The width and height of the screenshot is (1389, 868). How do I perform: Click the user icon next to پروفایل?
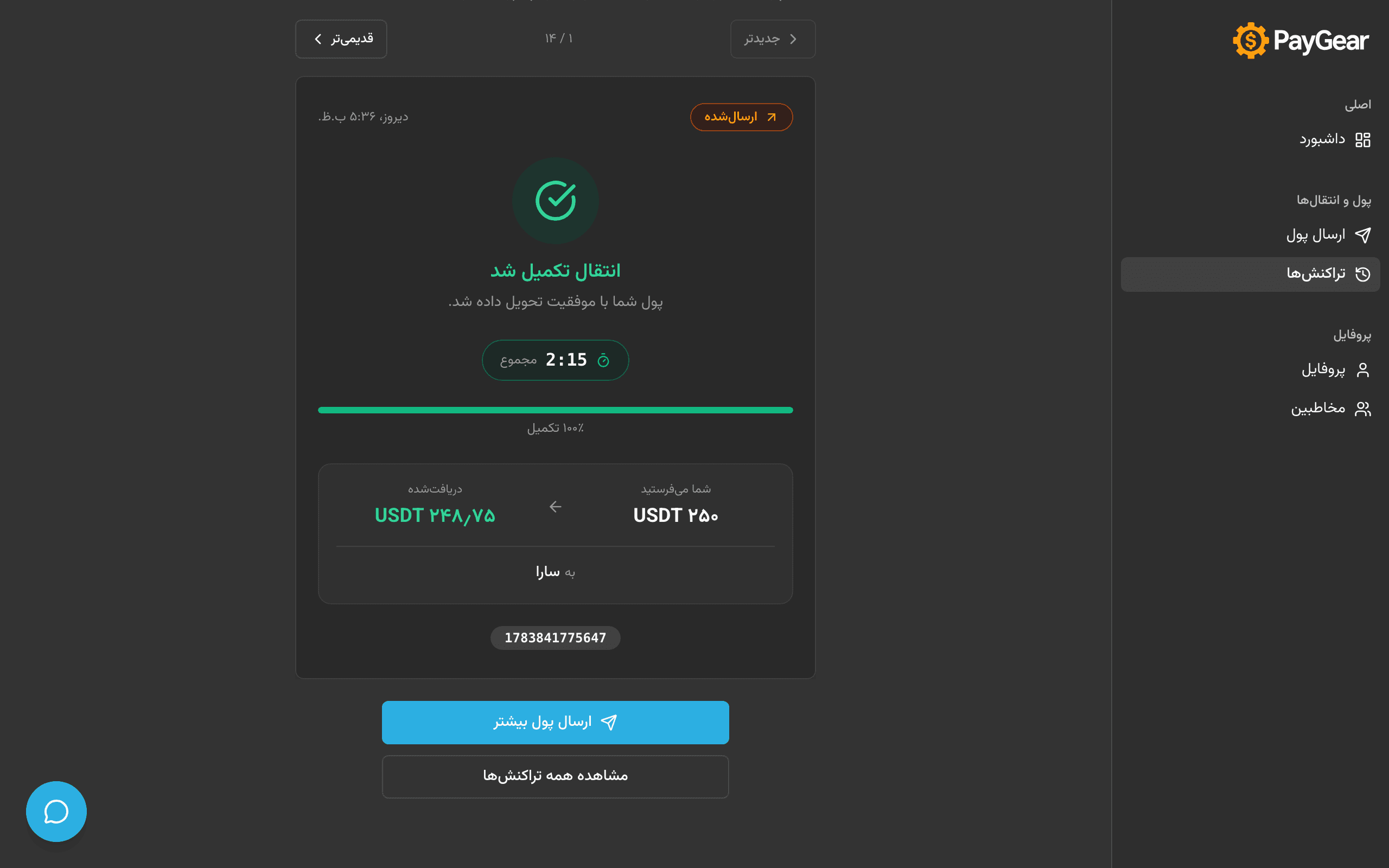coord(1362,371)
